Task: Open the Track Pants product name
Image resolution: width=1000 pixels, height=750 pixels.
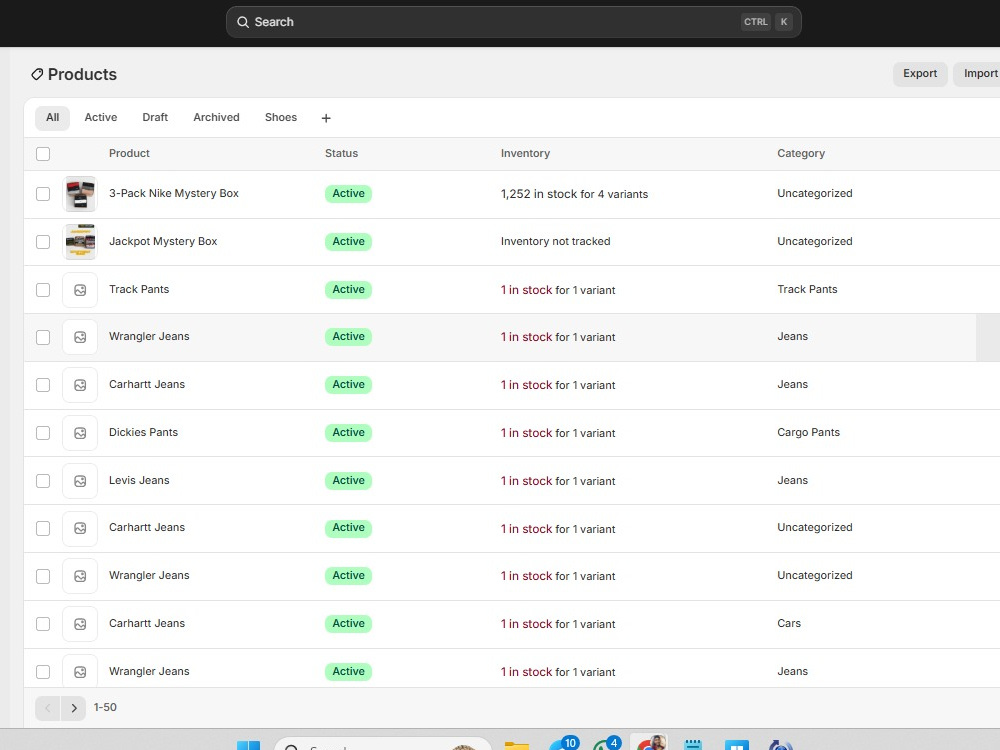Action: click(x=139, y=289)
